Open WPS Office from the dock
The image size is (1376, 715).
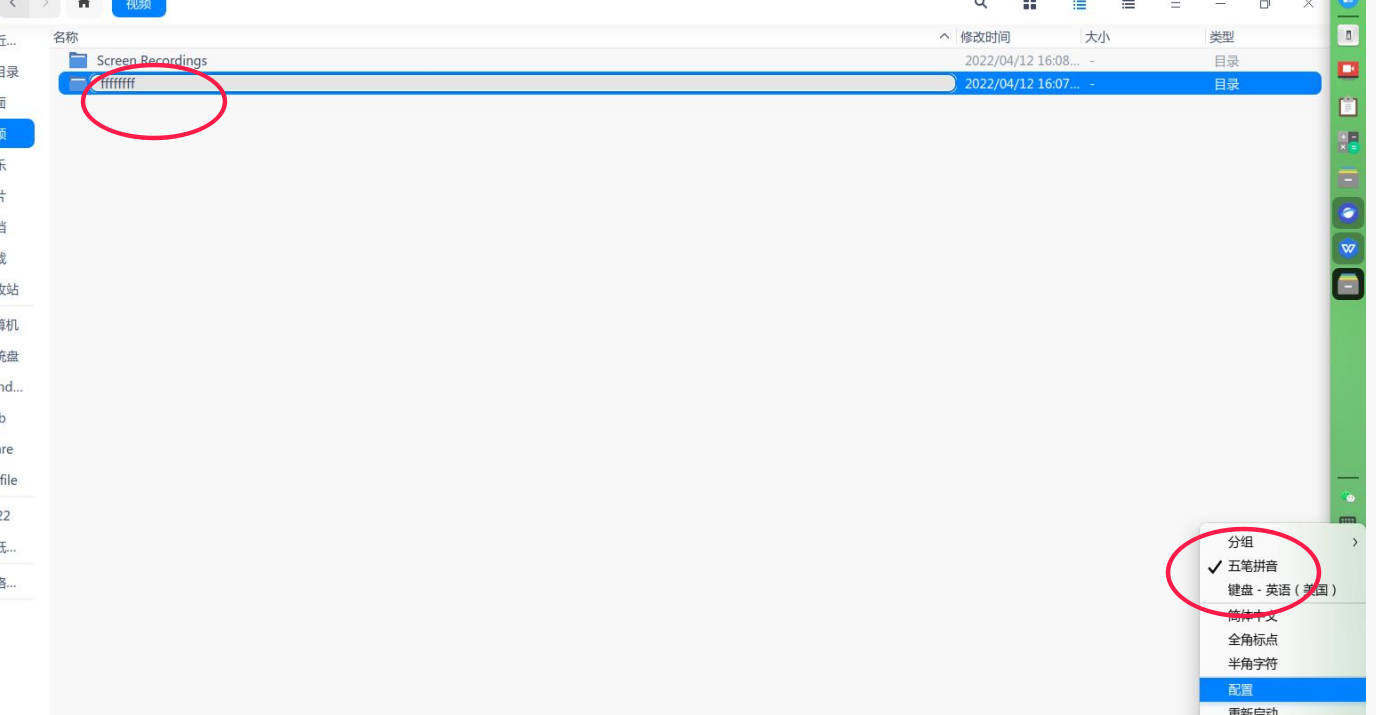(x=1348, y=248)
